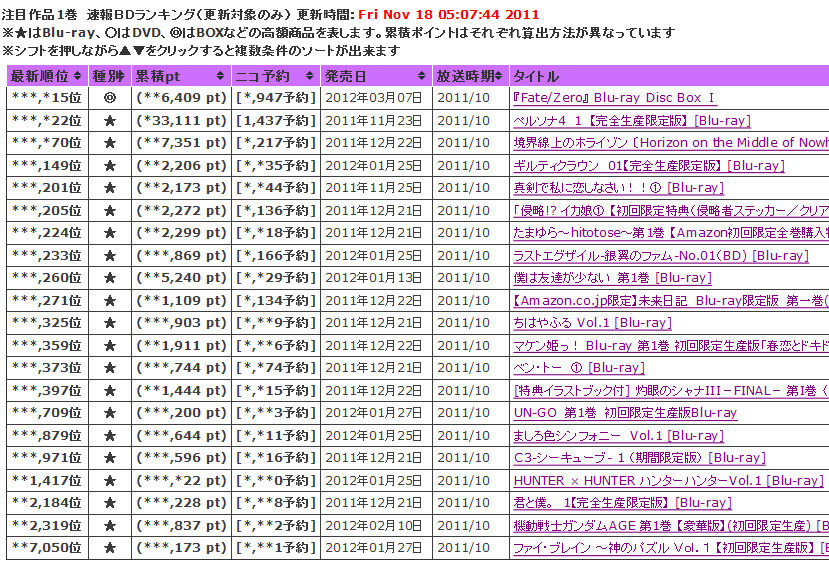Open C3-シーキューブ- 1 link

639,457
